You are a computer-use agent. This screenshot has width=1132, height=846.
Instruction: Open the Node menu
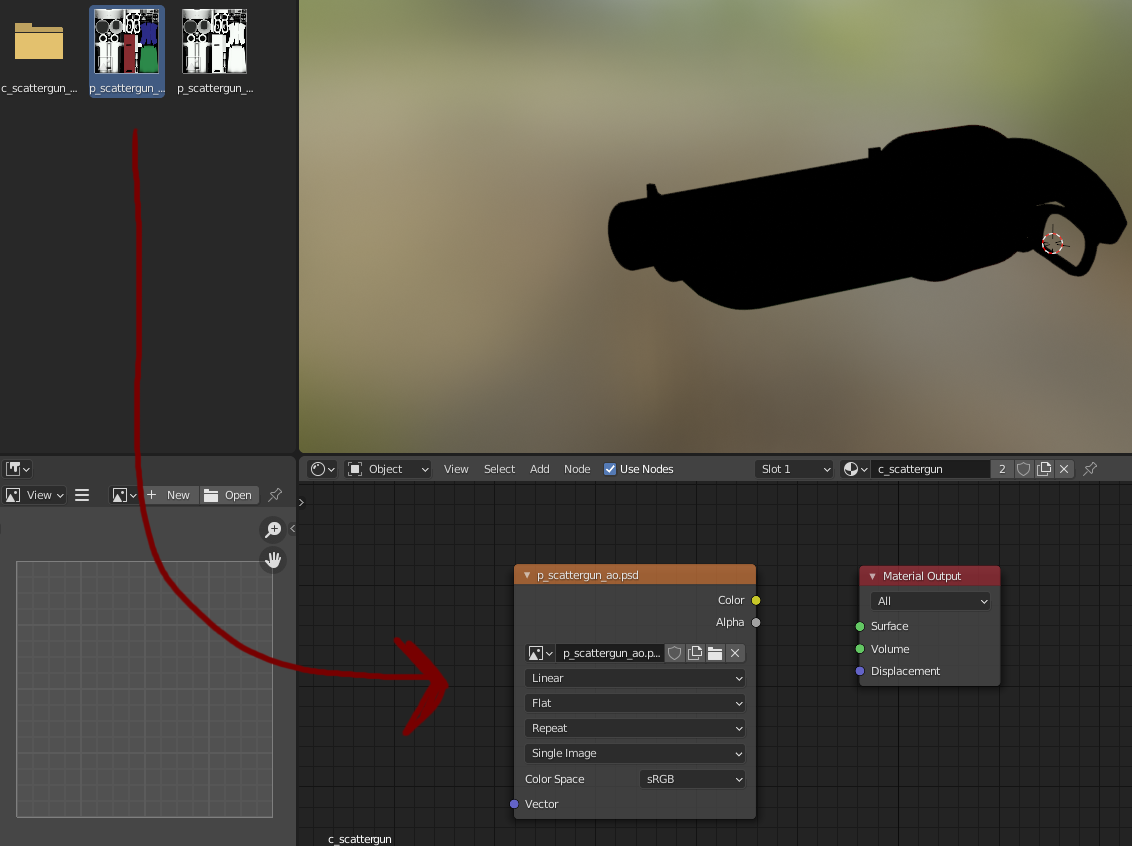[577, 469]
